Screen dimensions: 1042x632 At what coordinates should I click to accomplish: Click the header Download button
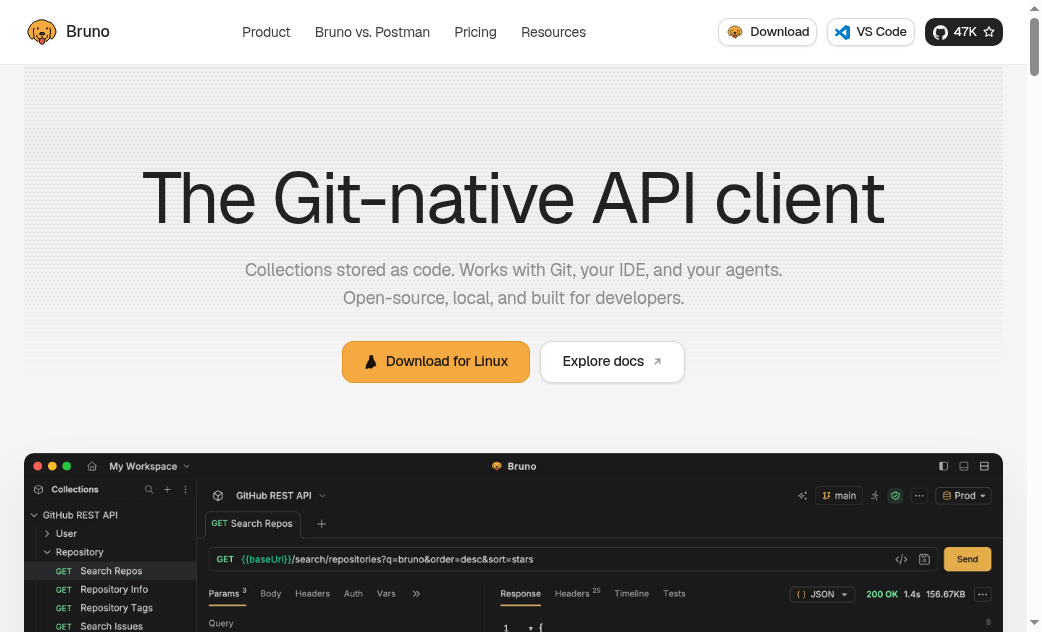point(768,32)
